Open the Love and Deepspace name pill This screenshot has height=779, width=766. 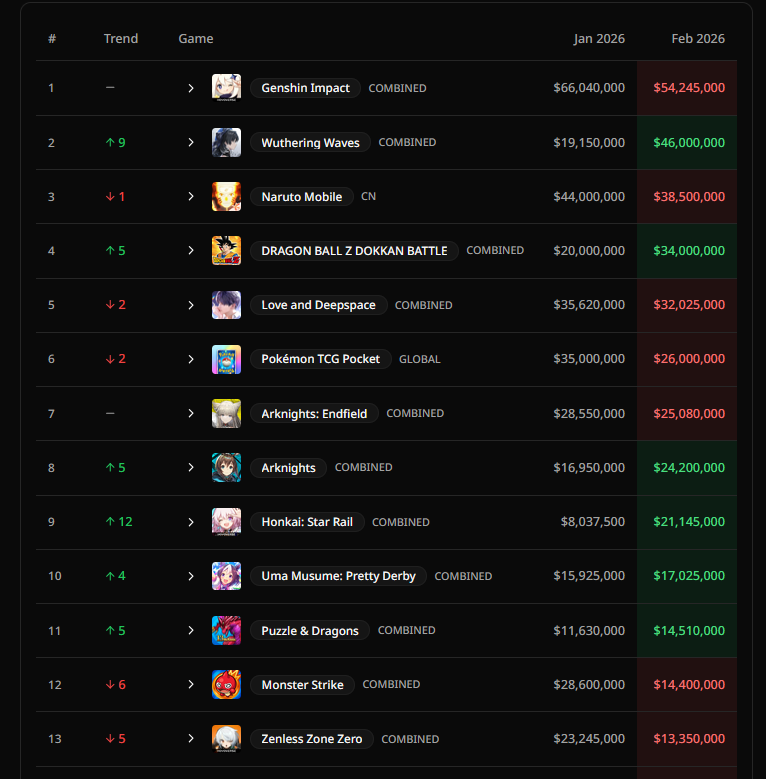click(318, 305)
